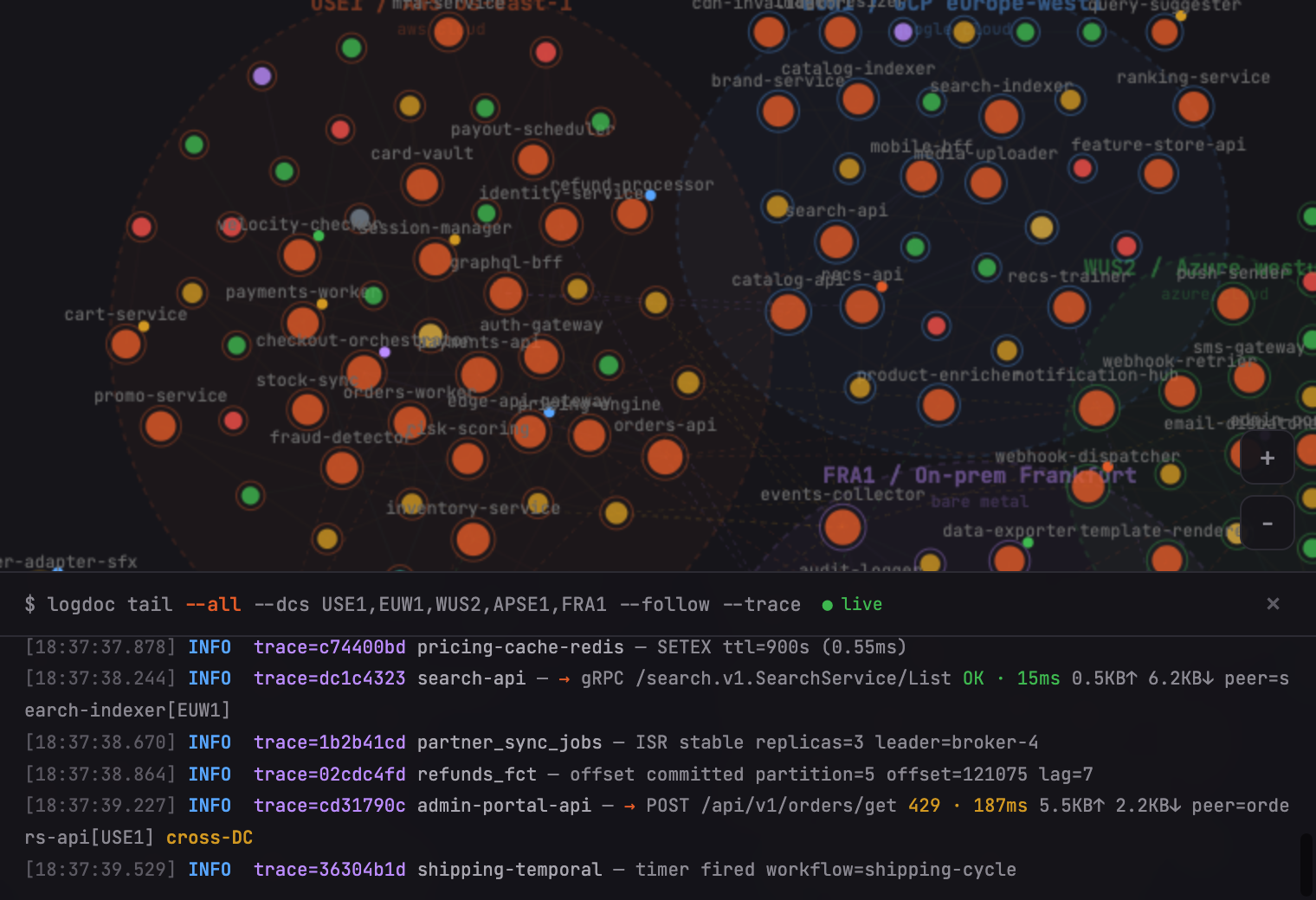Select the search-api node
Viewport: 1316px width, 900px height.
pyautogui.click(x=836, y=241)
